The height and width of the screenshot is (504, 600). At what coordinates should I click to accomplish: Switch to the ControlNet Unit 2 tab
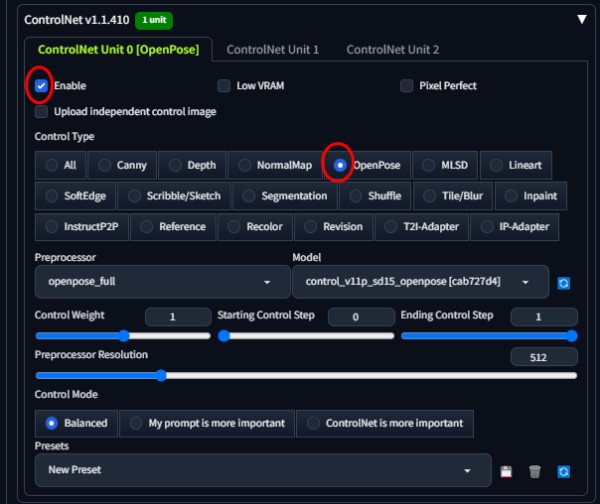tap(393, 49)
